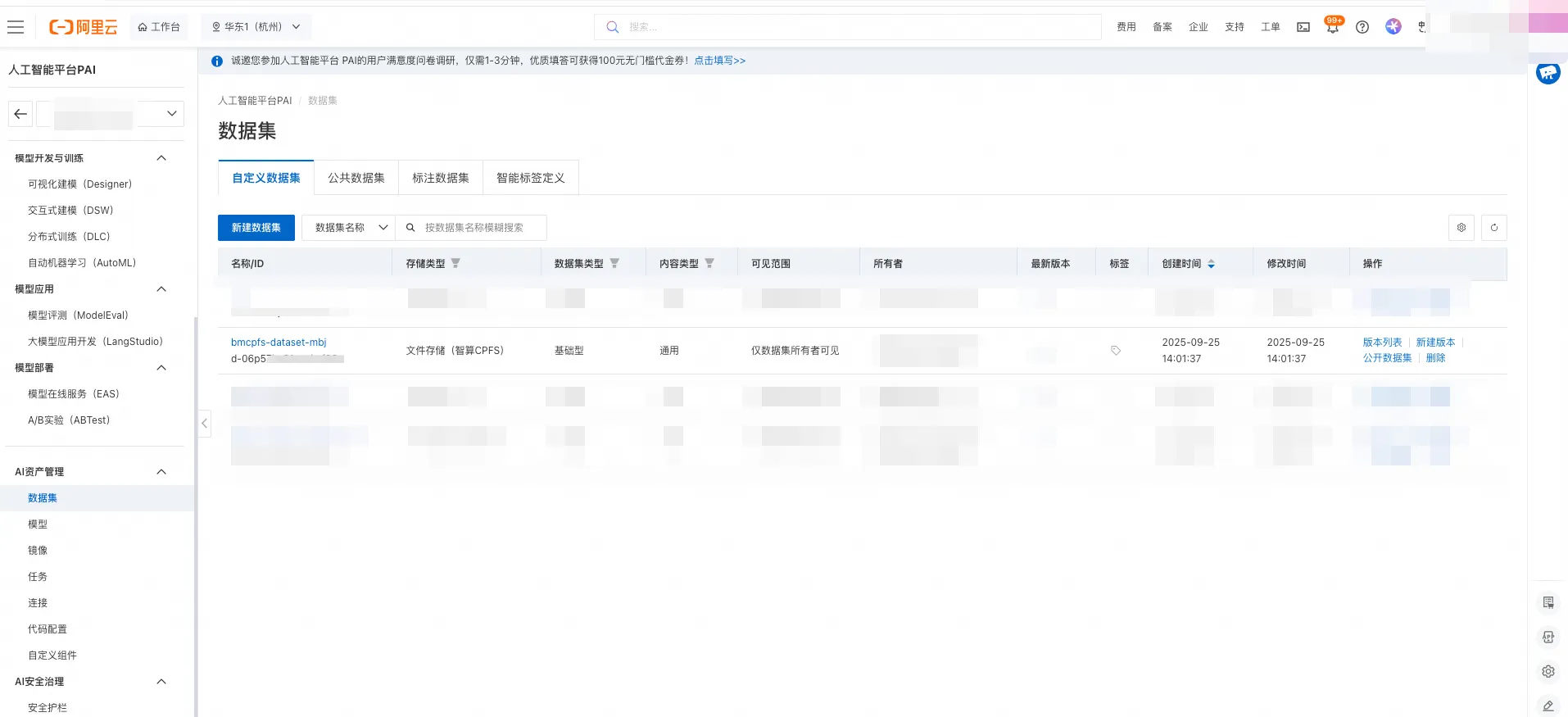
Task: Switch to 自定义数据集 tab
Action: (266, 178)
